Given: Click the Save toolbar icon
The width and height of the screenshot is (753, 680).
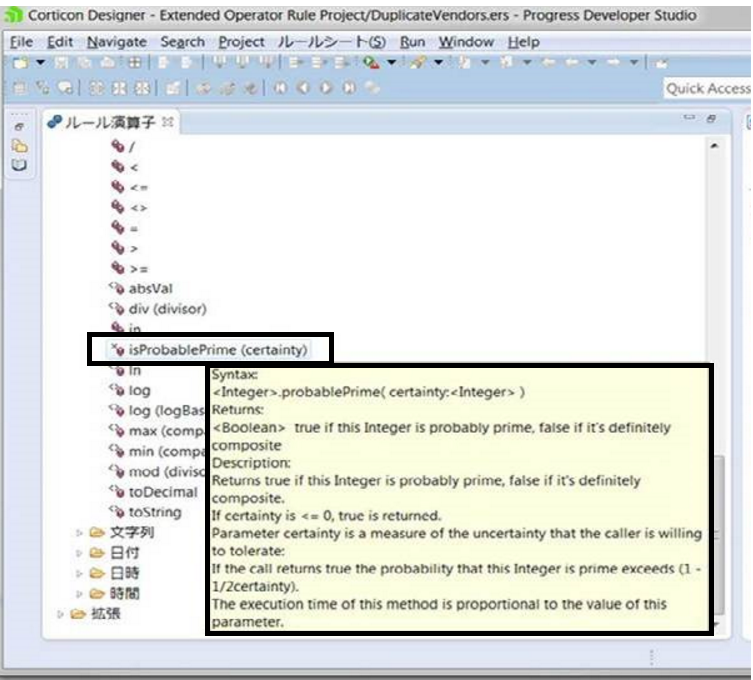Looking at the screenshot, I should tap(61, 62).
